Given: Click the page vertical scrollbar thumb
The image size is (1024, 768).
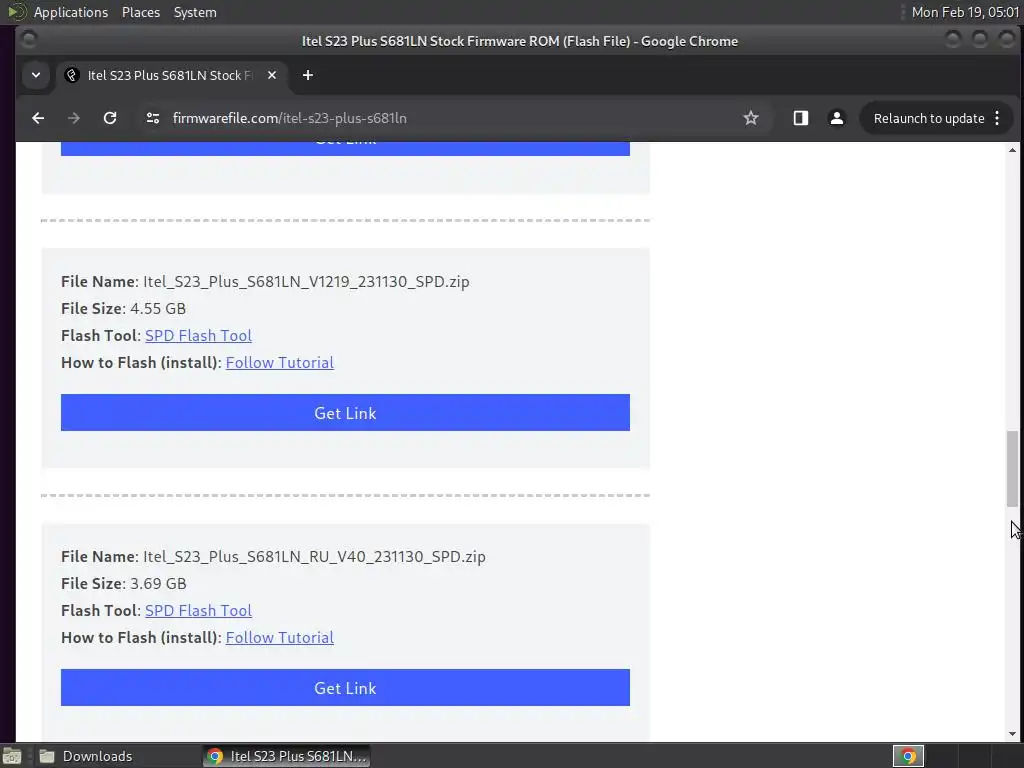Looking at the screenshot, I should click(1012, 468).
